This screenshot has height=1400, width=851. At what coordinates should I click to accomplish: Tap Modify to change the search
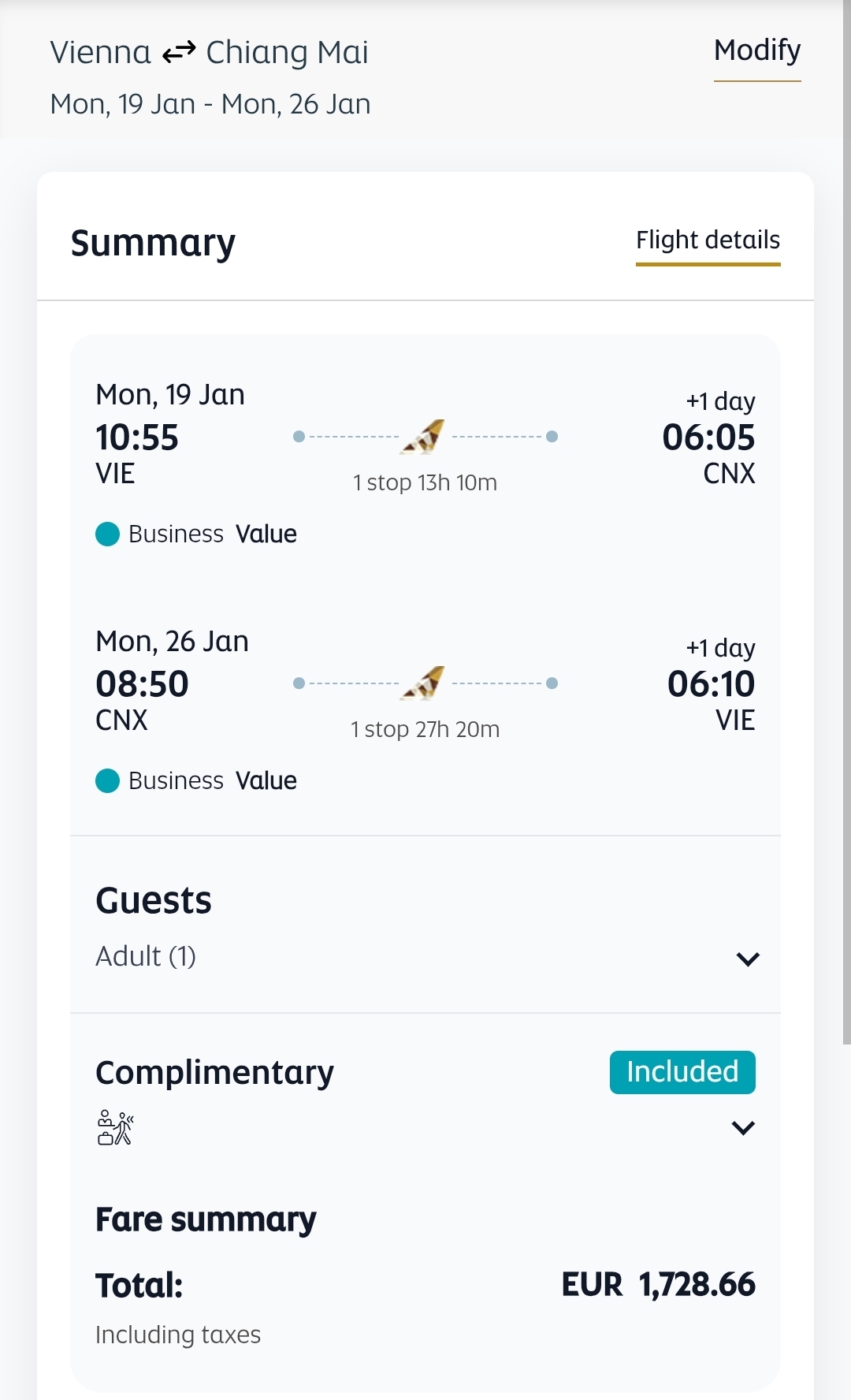click(756, 51)
